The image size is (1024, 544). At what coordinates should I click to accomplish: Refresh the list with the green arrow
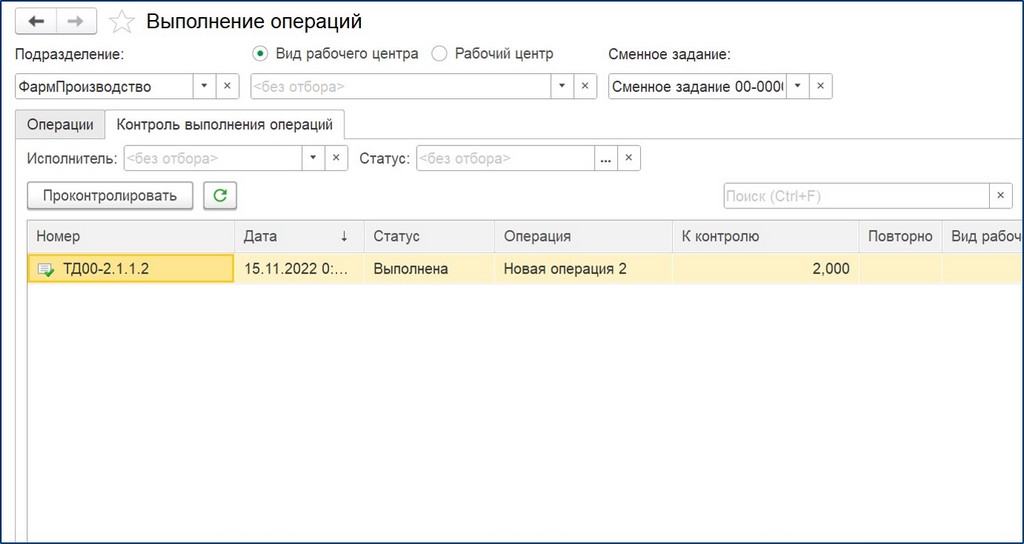tap(220, 196)
